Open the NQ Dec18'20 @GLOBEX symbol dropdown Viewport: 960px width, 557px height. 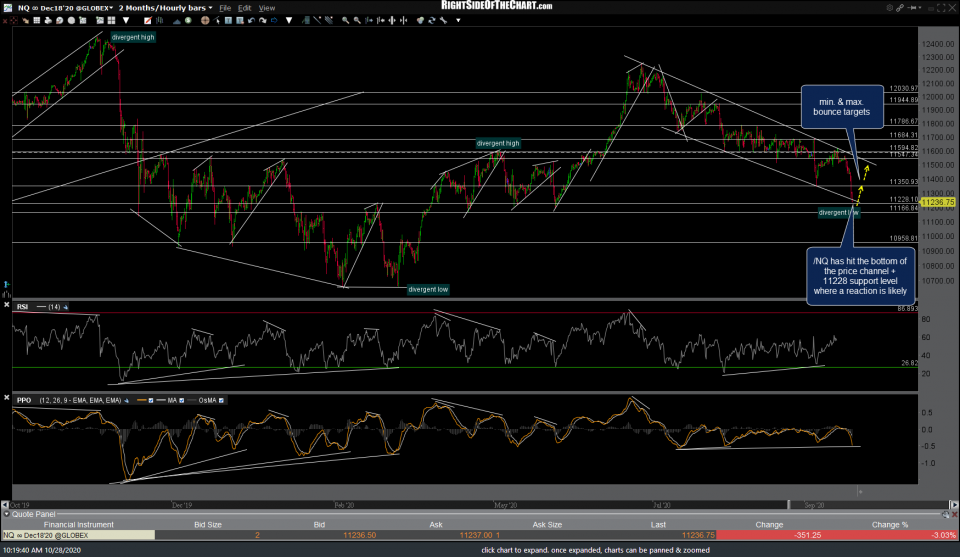[65, 8]
